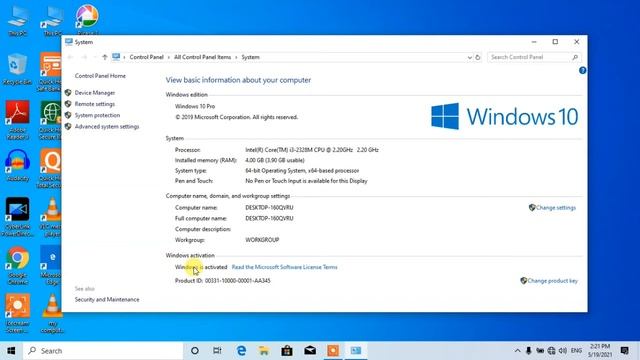Expand chevron after Control Panel breadcrumb
Screen dimensions: 640x360
[x=169, y=57]
